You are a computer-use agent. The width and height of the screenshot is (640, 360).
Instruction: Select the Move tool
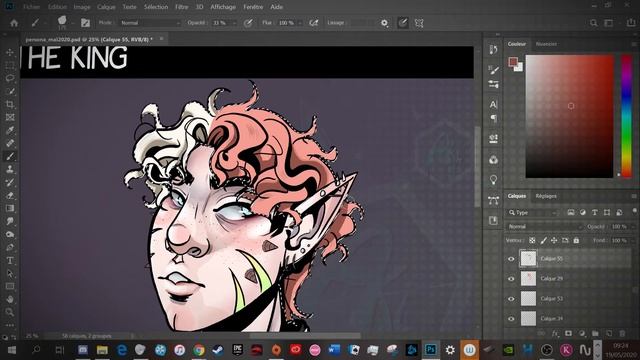(x=10, y=52)
